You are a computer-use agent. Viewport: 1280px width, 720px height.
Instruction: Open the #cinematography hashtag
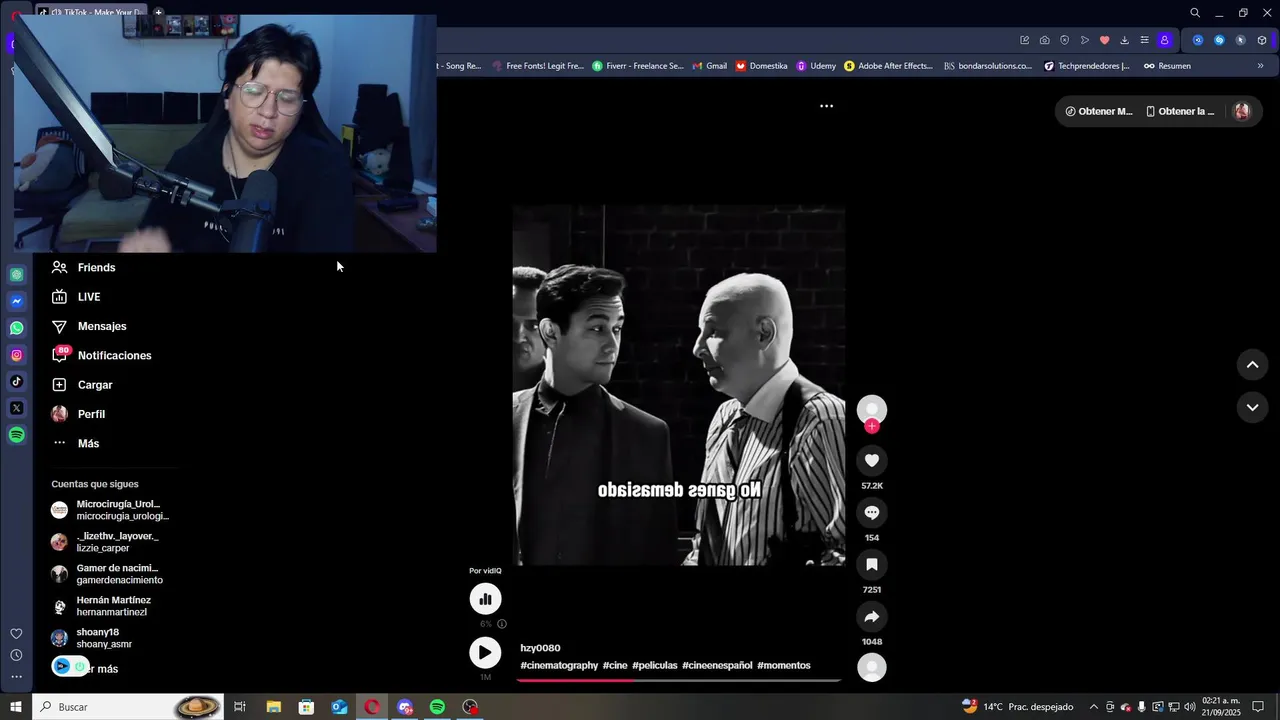click(x=559, y=665)
